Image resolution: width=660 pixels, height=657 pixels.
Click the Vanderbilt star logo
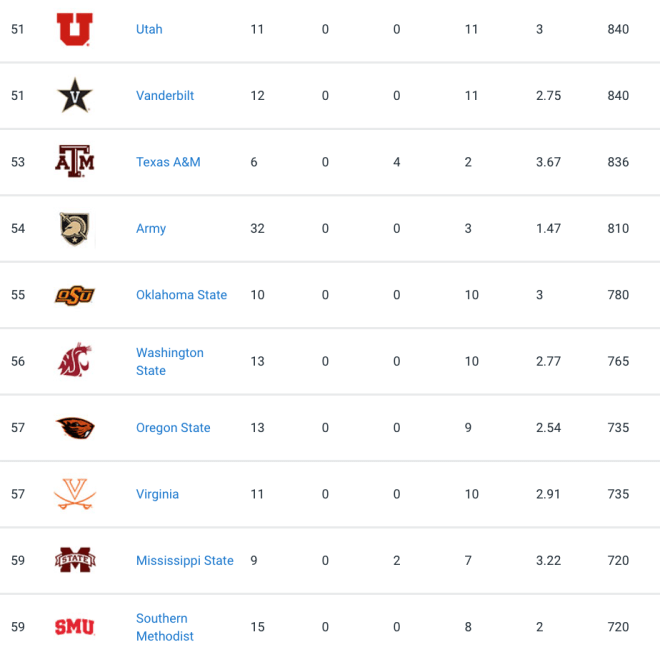75,96
